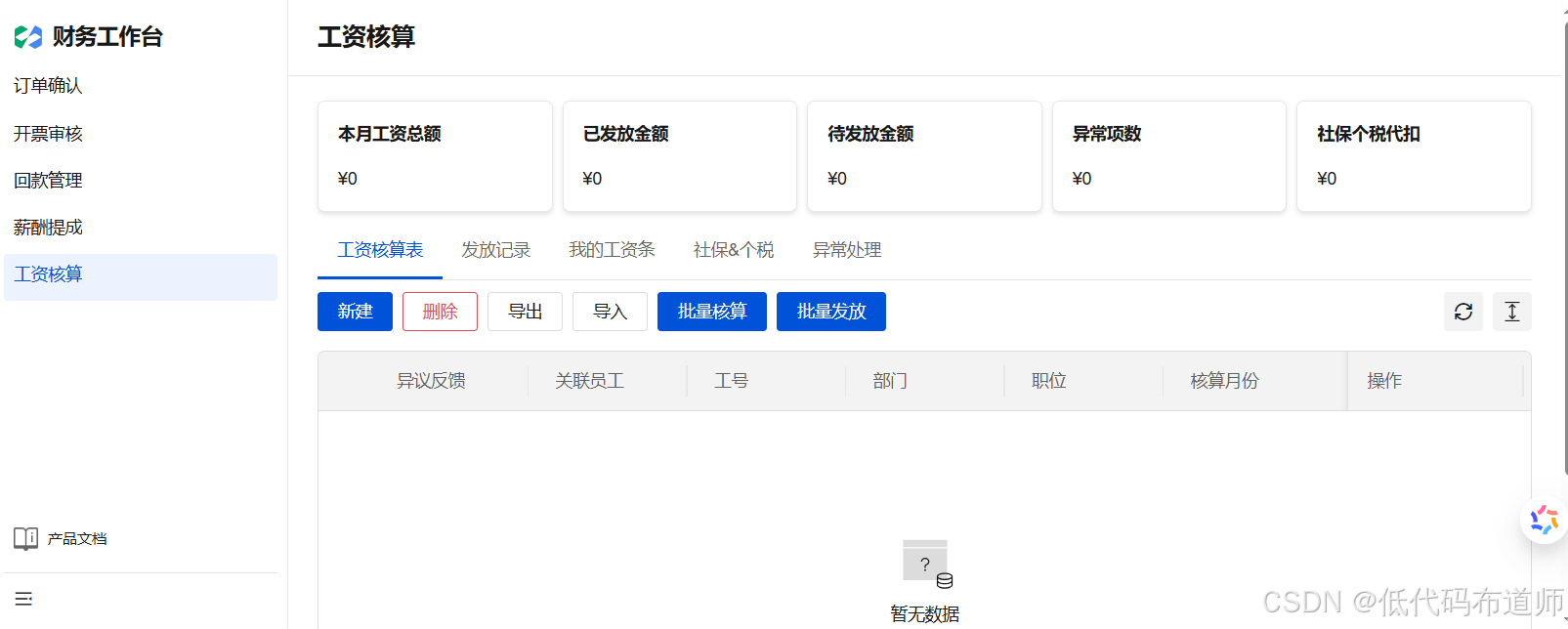This screenshot has width=1568, height=629.
Task: Click the 导入 button
Action: click(610, 312)
